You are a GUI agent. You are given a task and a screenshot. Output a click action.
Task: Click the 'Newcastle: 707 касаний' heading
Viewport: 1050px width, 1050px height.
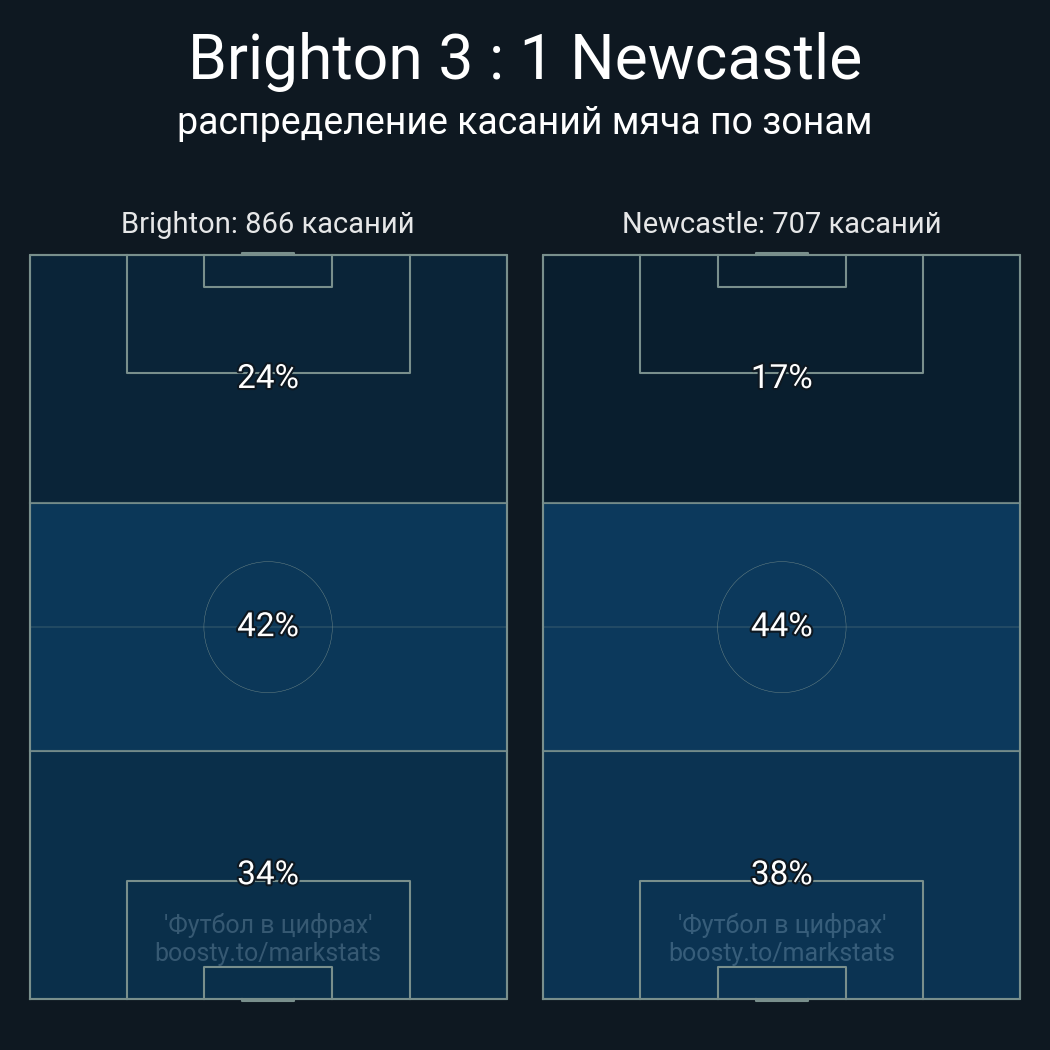(x=781, y=223)
